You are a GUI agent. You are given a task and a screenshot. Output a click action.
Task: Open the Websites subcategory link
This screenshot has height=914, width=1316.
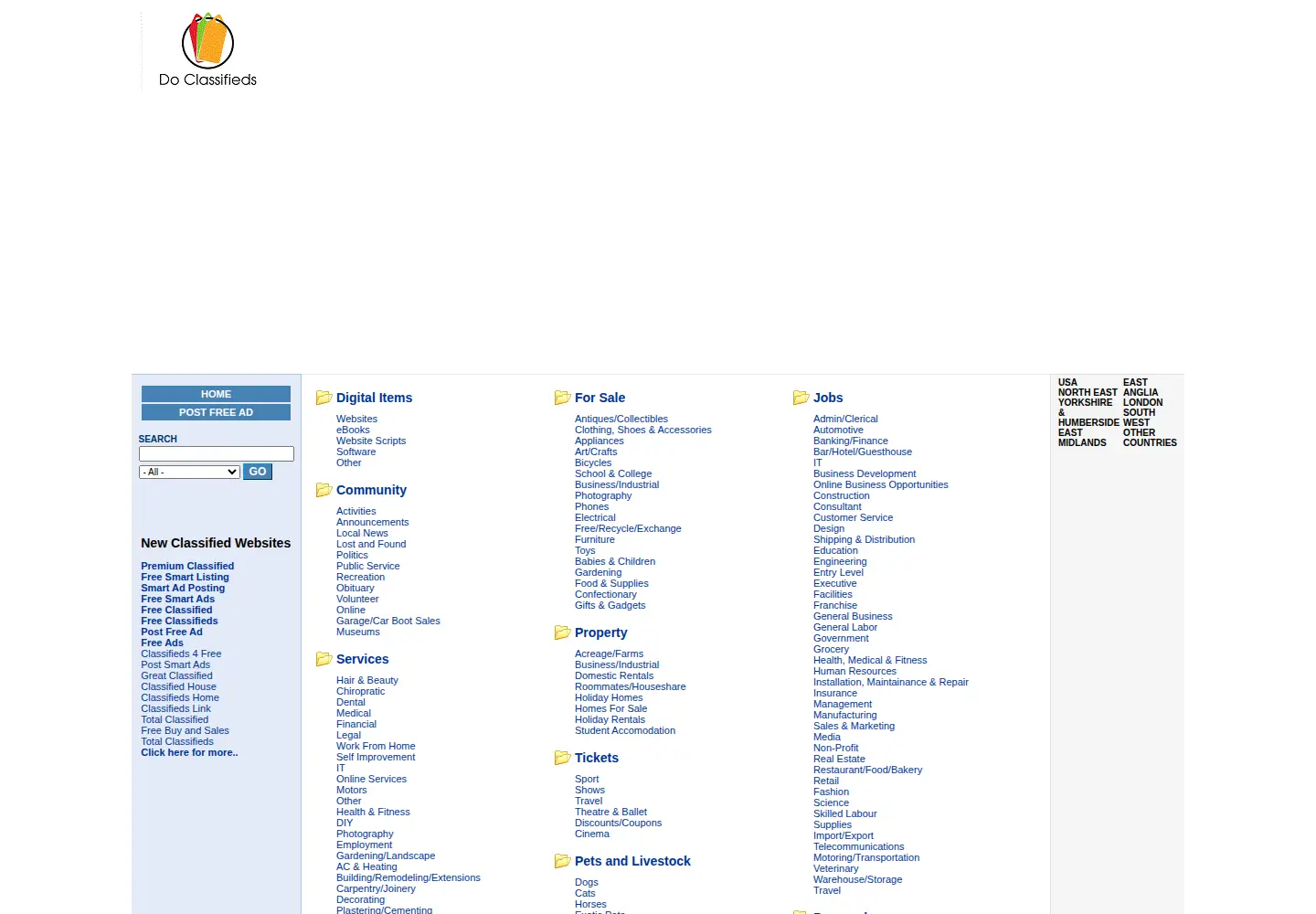click(356, 419)
